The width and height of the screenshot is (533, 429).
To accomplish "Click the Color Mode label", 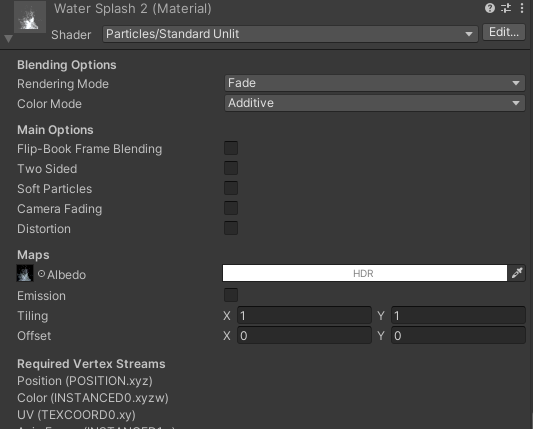I will pos(49,104).
